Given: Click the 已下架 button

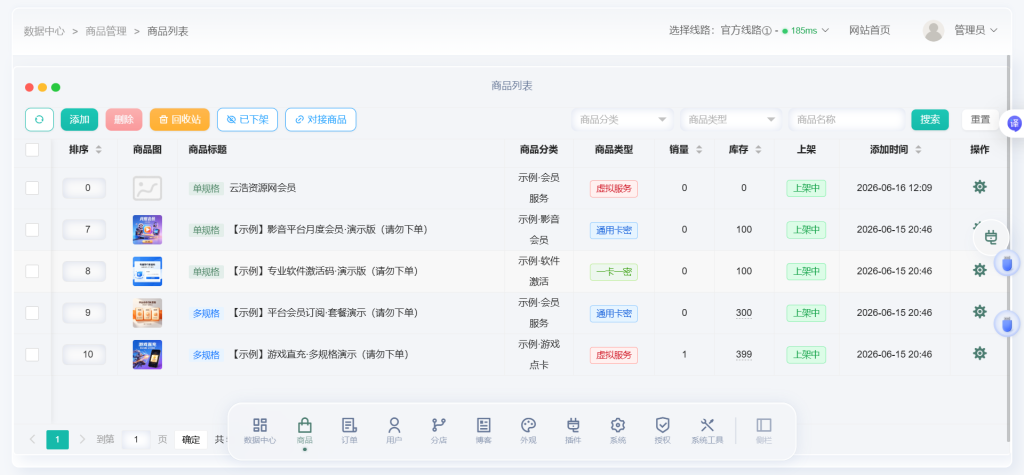Looking at the screenshot, I should [248, 120].
